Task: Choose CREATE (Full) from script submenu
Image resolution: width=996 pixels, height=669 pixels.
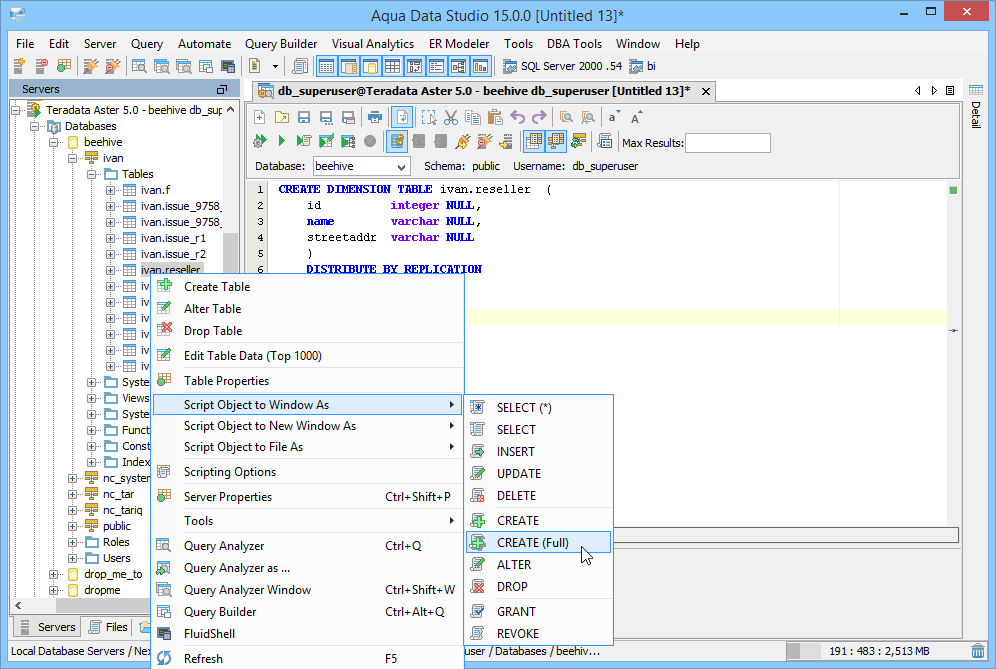Action: pos(539,543)
